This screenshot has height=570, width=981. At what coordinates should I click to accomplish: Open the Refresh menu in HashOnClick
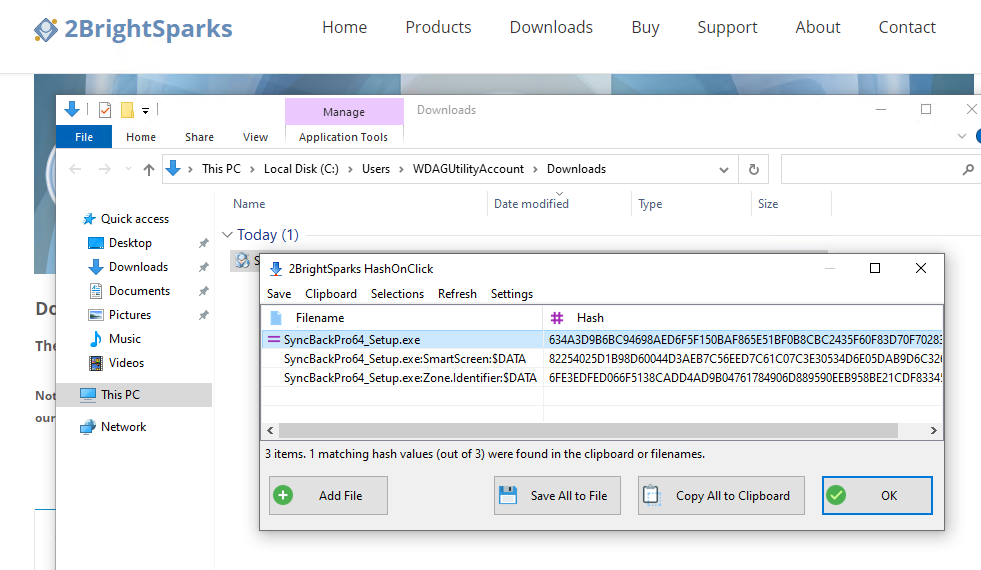pos(457,294)
